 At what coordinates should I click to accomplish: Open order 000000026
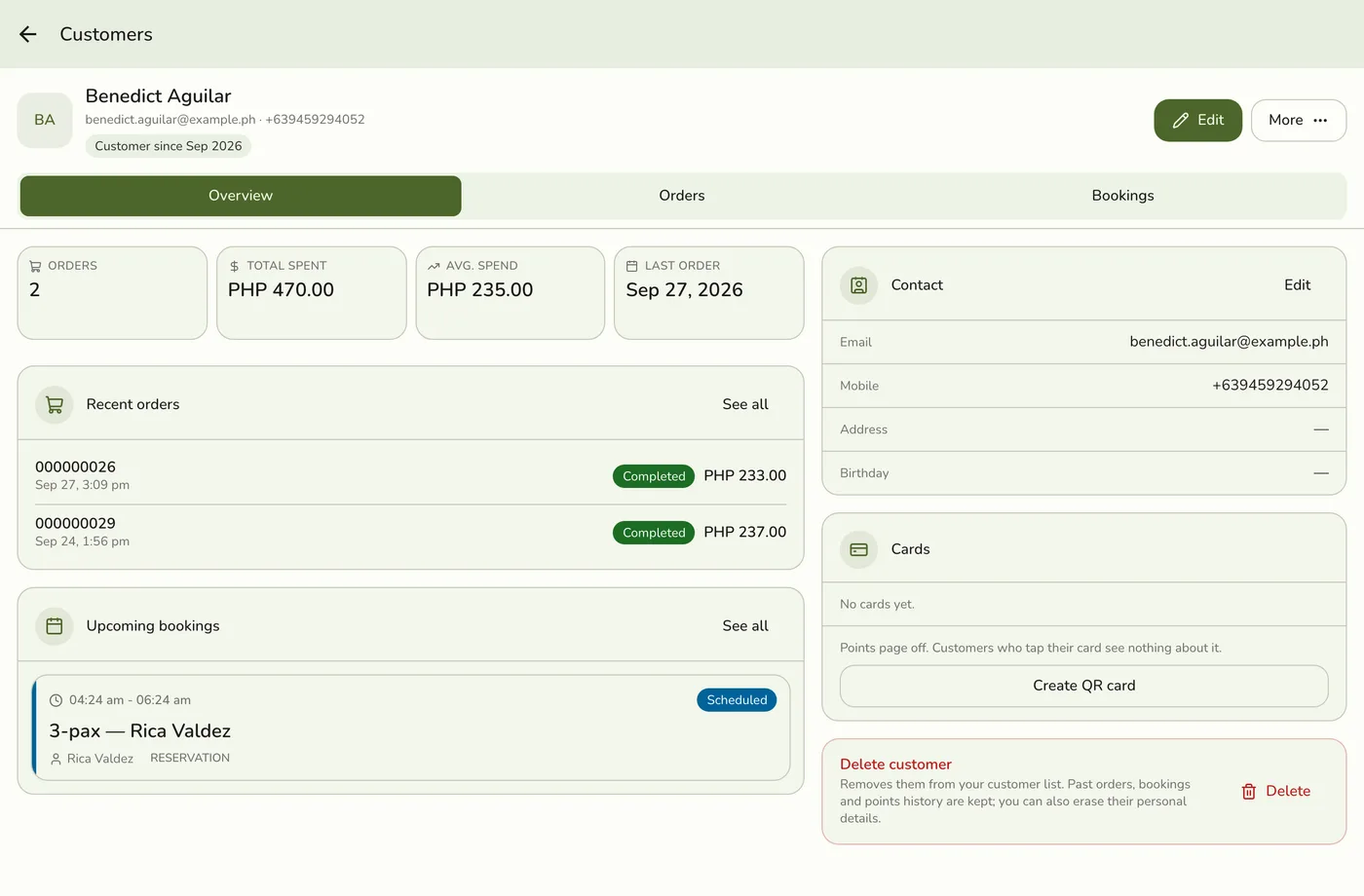pos(410,475)
